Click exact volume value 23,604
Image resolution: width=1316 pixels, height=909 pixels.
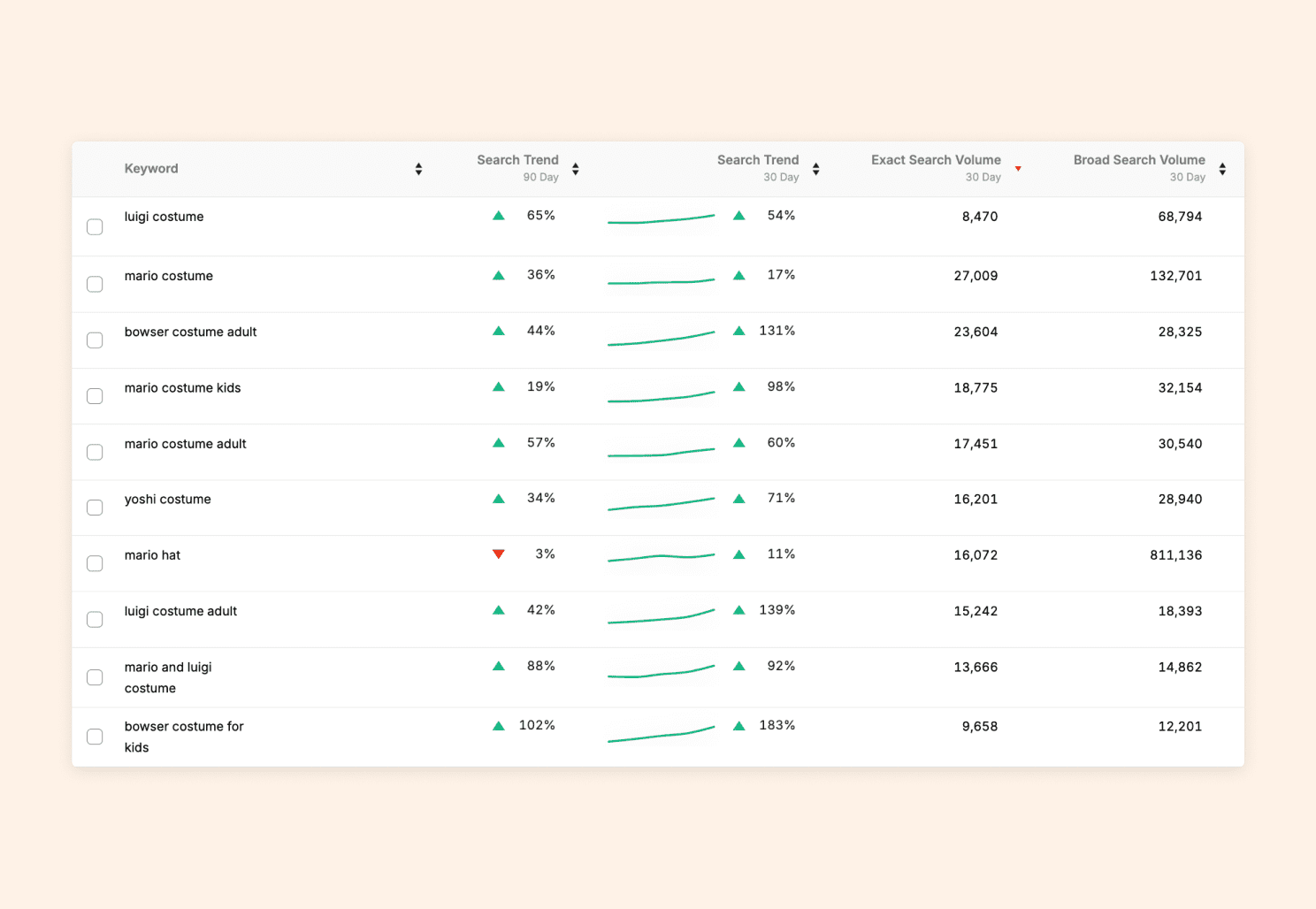tap(976, 332)
